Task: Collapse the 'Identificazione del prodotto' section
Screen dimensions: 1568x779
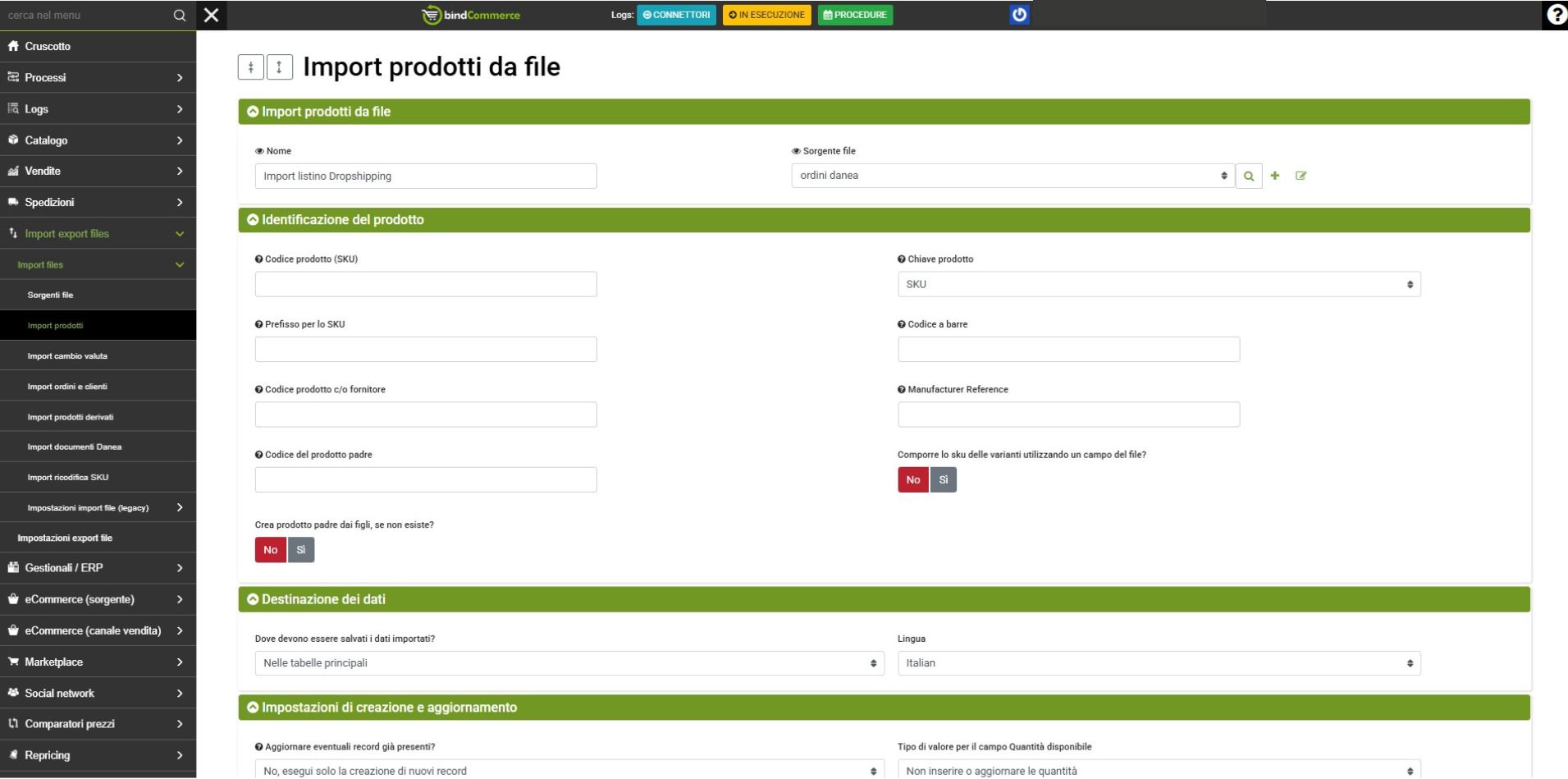Action: tap(253, 220)
